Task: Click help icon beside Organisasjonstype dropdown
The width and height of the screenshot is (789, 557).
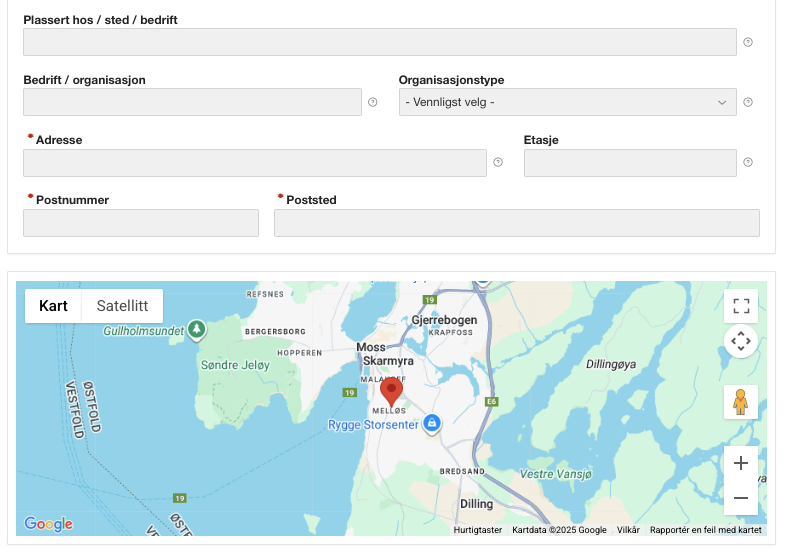Action: 748,102
